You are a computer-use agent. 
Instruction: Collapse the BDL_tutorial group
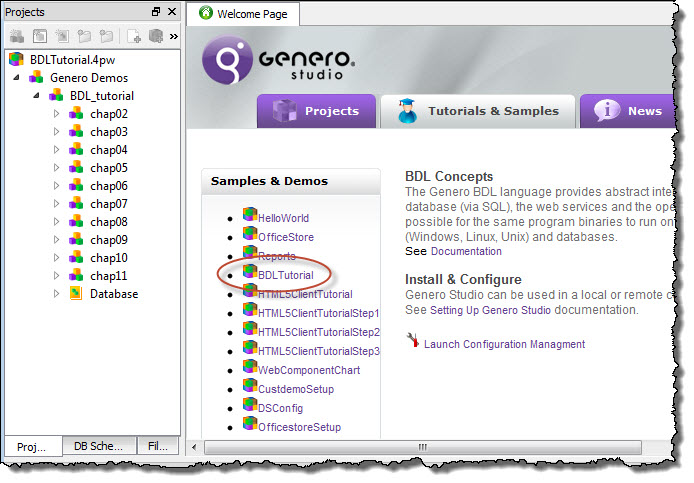click(38, 96)
